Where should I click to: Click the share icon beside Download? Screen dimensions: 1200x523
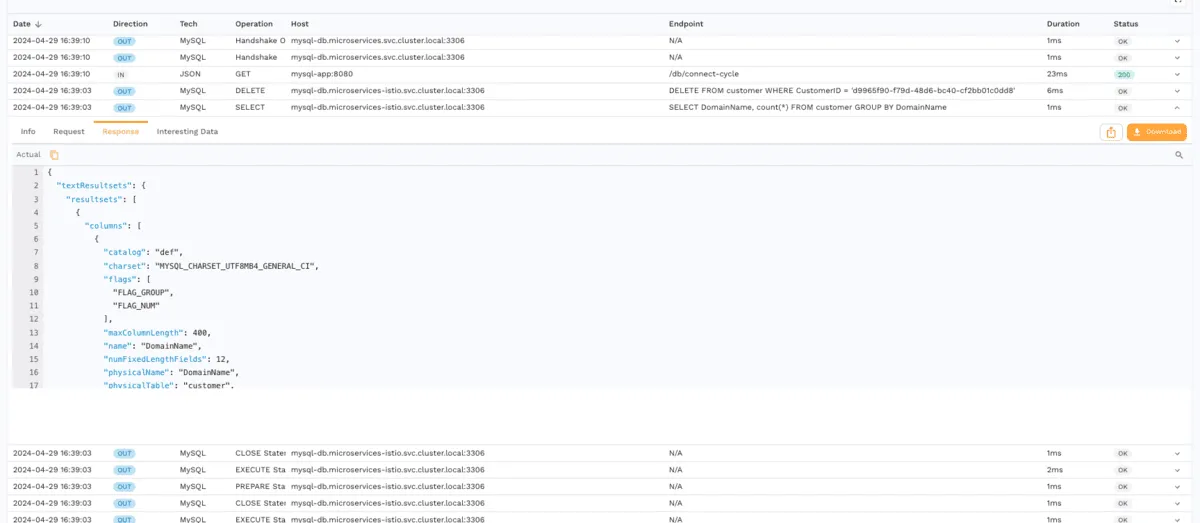click(1110, 132)
